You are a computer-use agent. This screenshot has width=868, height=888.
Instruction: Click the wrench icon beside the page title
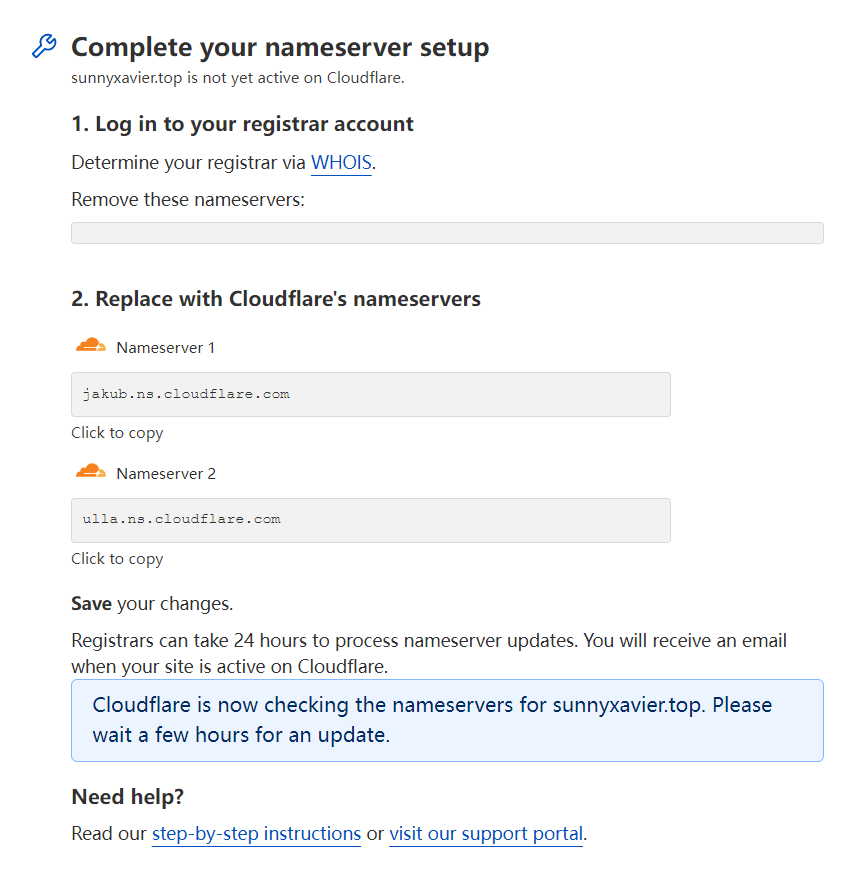click(x=44, y=46)
